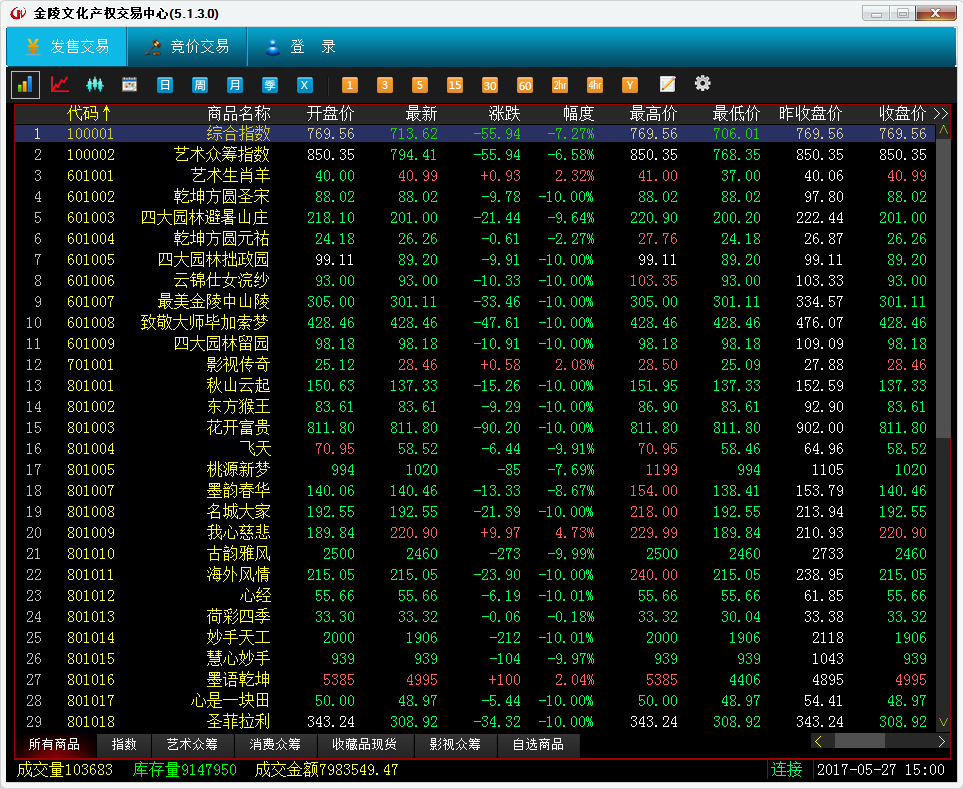Switch to the 自选商品 bottom tab
The height and width of the screenshot is (789, 963).
click(538, 745)
